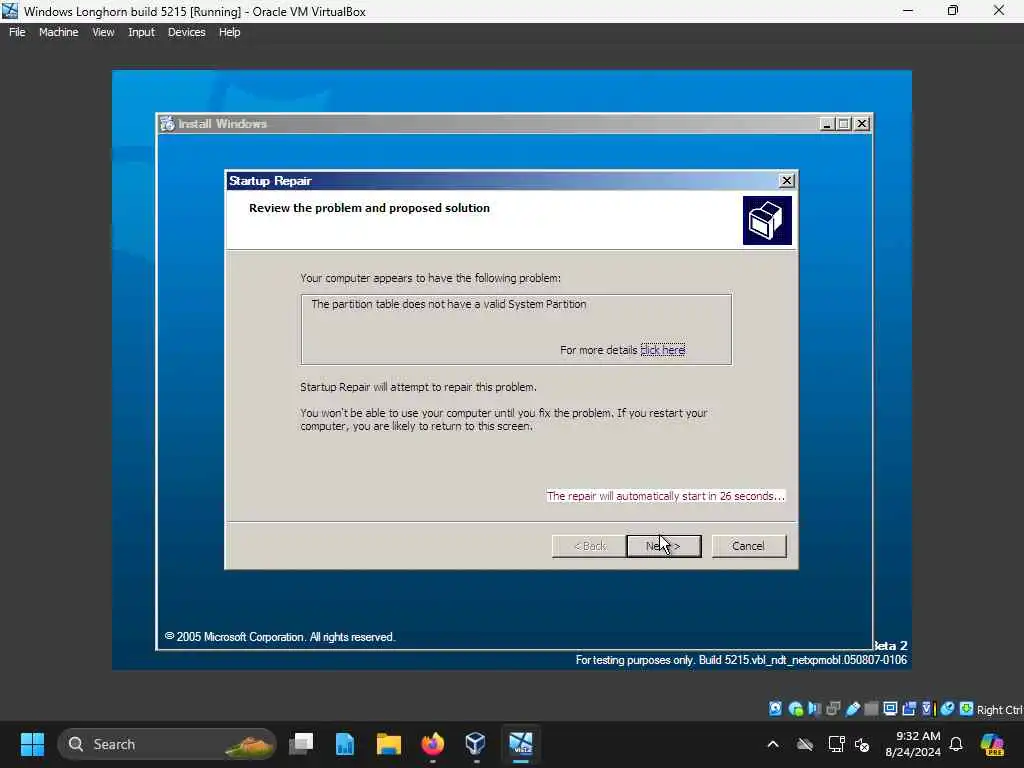Open the Help menu
This screenshot has height=768, width=1024.
click(x=229, y=32)
